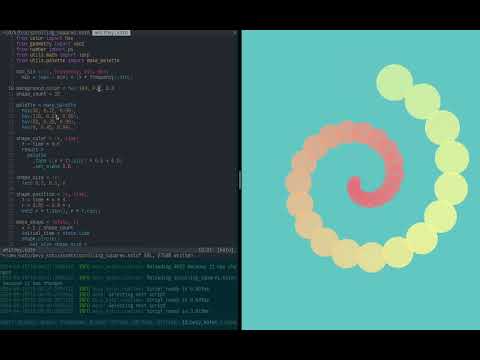The width and height of the screenshot is (480, 360).
Task: Click the shape_position function definition line
Action: tap(52, 194)
